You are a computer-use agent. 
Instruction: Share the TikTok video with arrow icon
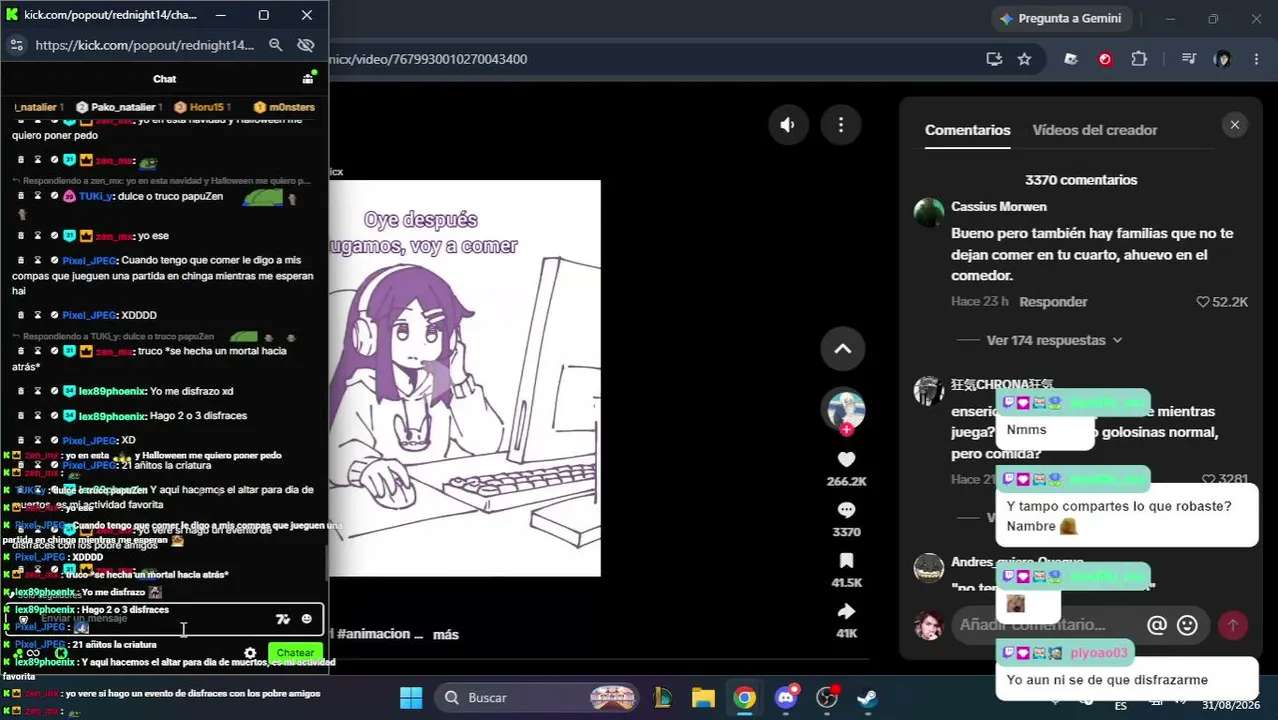tap(846, 611)
